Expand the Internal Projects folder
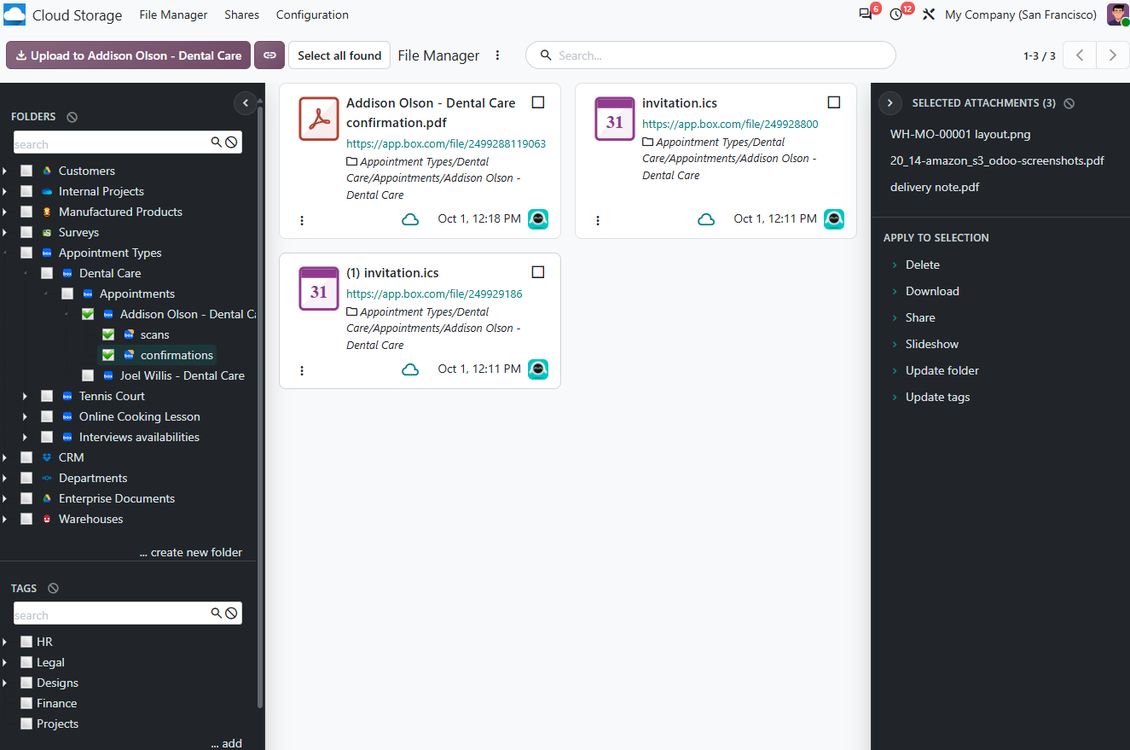The image size is (1130, 750). 5,191
